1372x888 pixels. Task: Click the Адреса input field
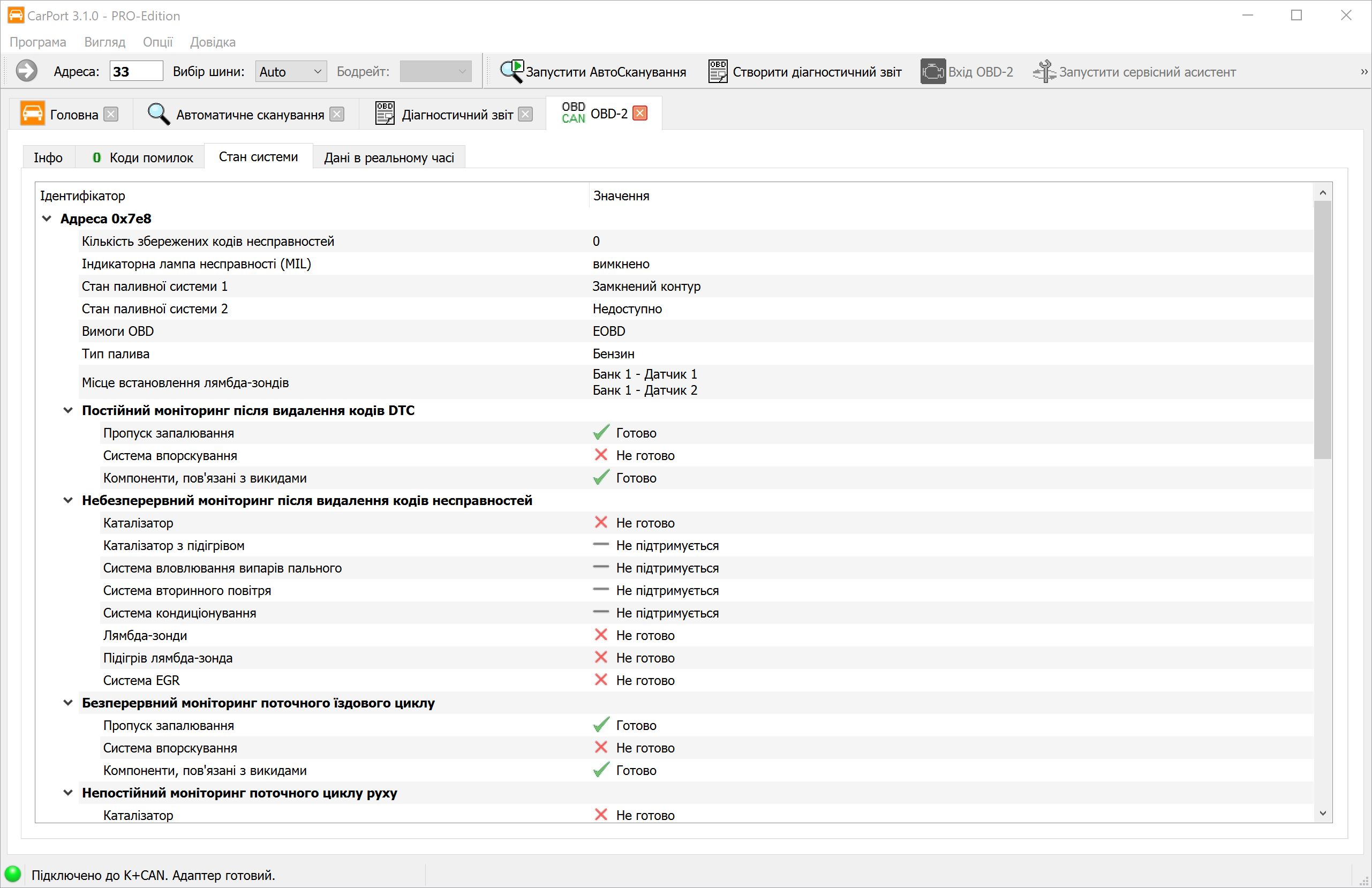click(136, 72)
